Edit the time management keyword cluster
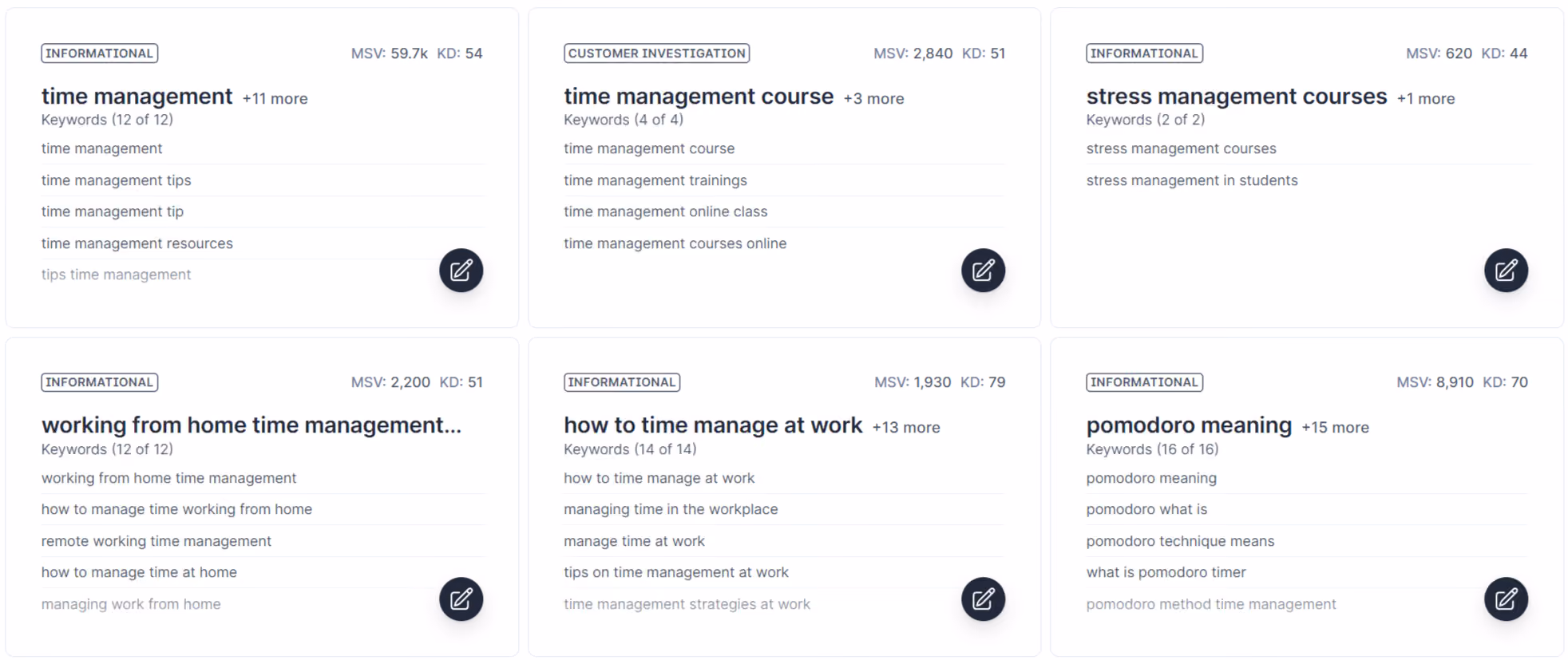The image size is (1568, 660). [461, 271]
